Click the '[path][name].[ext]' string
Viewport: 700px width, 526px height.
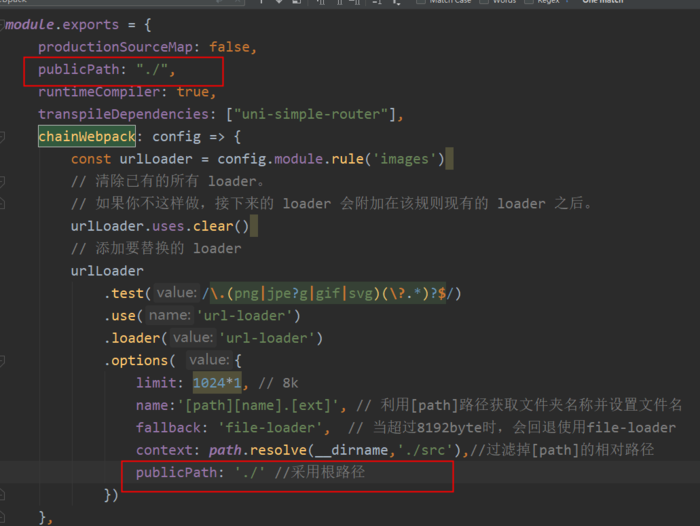point(258,405)
